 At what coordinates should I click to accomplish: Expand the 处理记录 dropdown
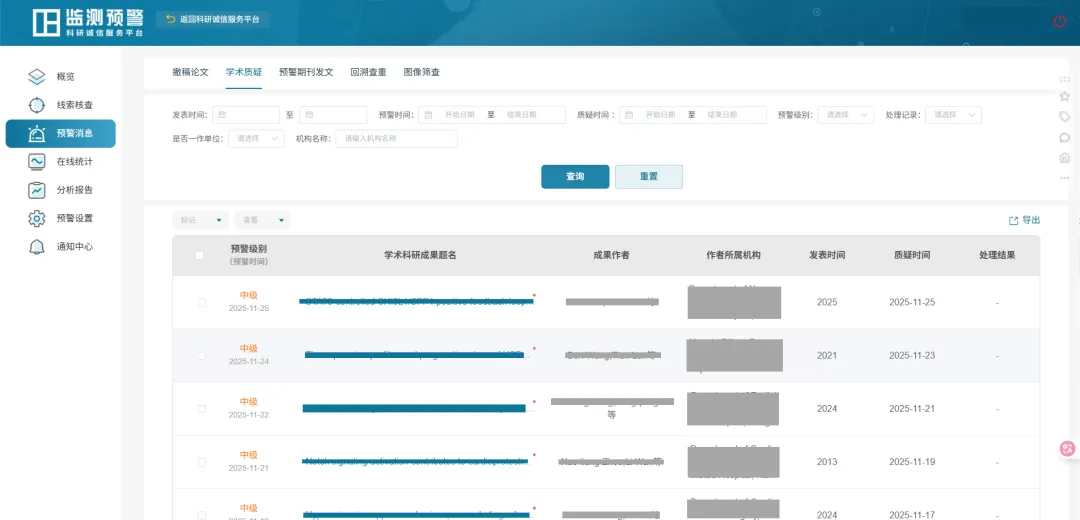[952, 115]
